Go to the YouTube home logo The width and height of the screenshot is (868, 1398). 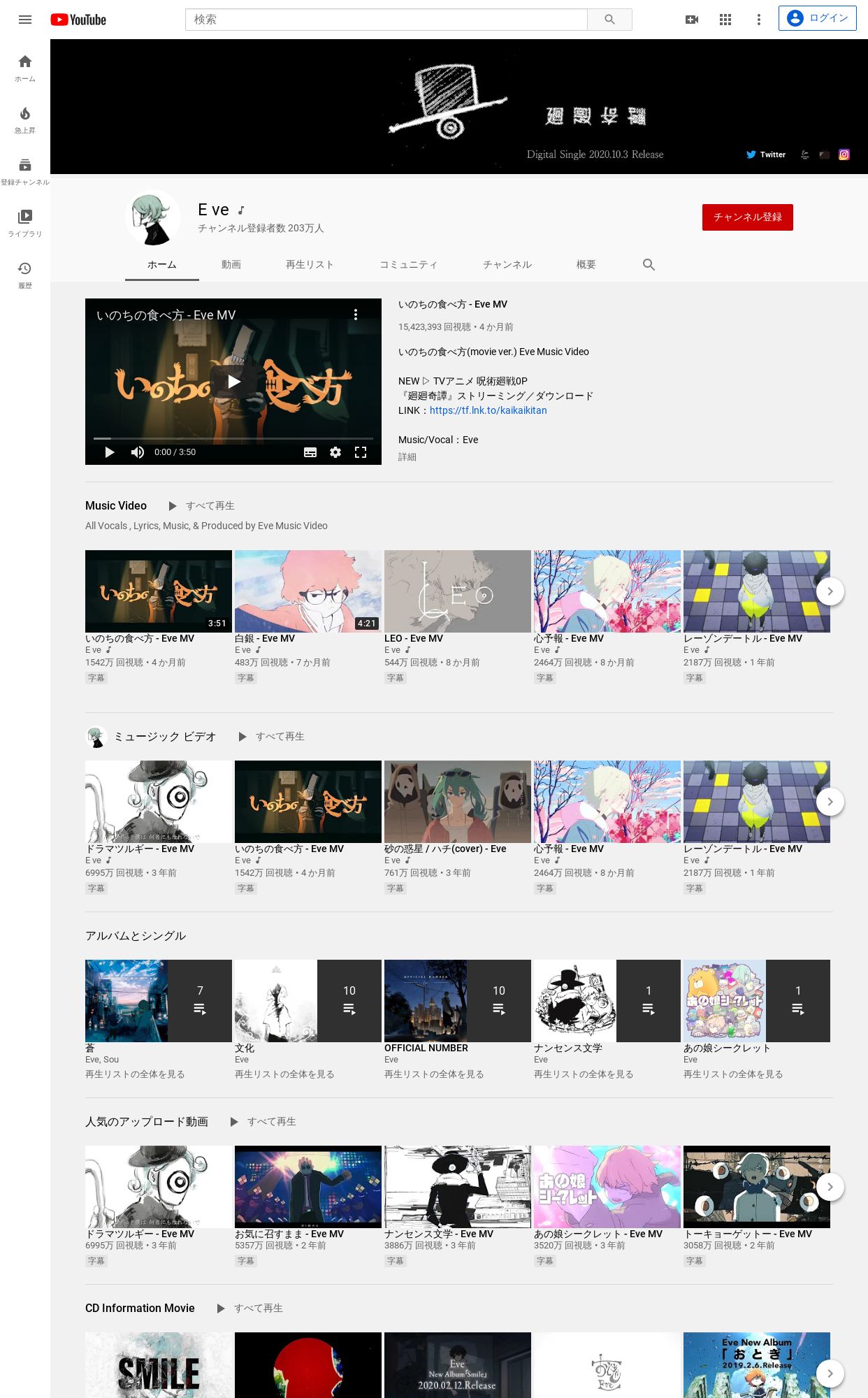78,20
